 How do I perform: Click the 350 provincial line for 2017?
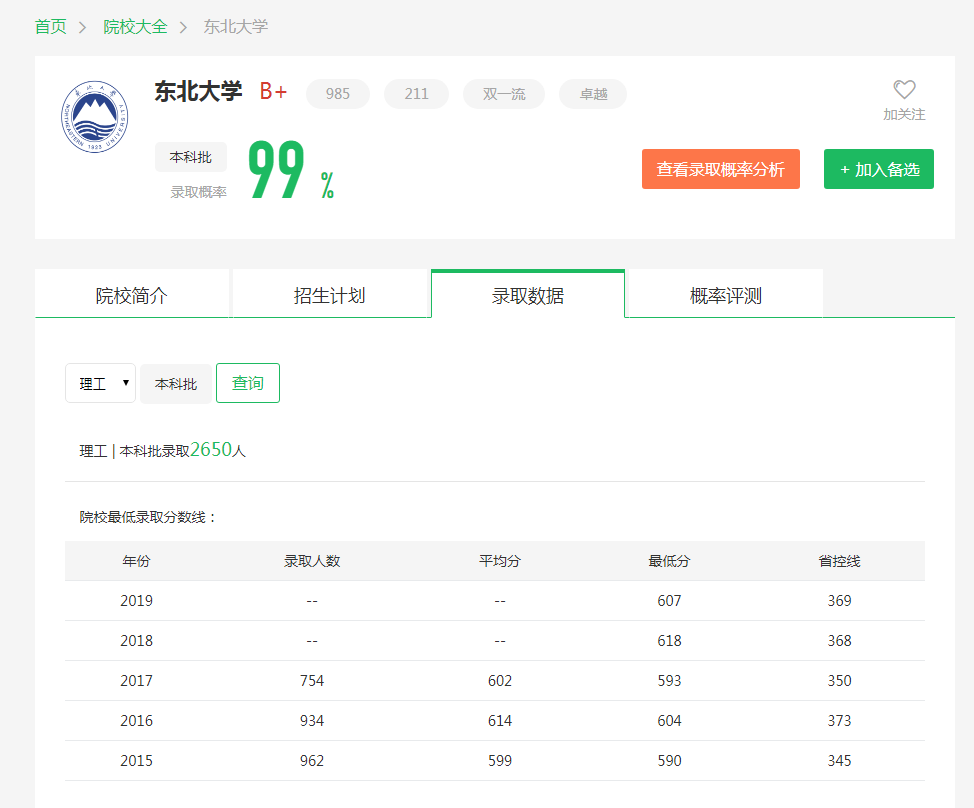pyautogui.click(x=839, y=681)
